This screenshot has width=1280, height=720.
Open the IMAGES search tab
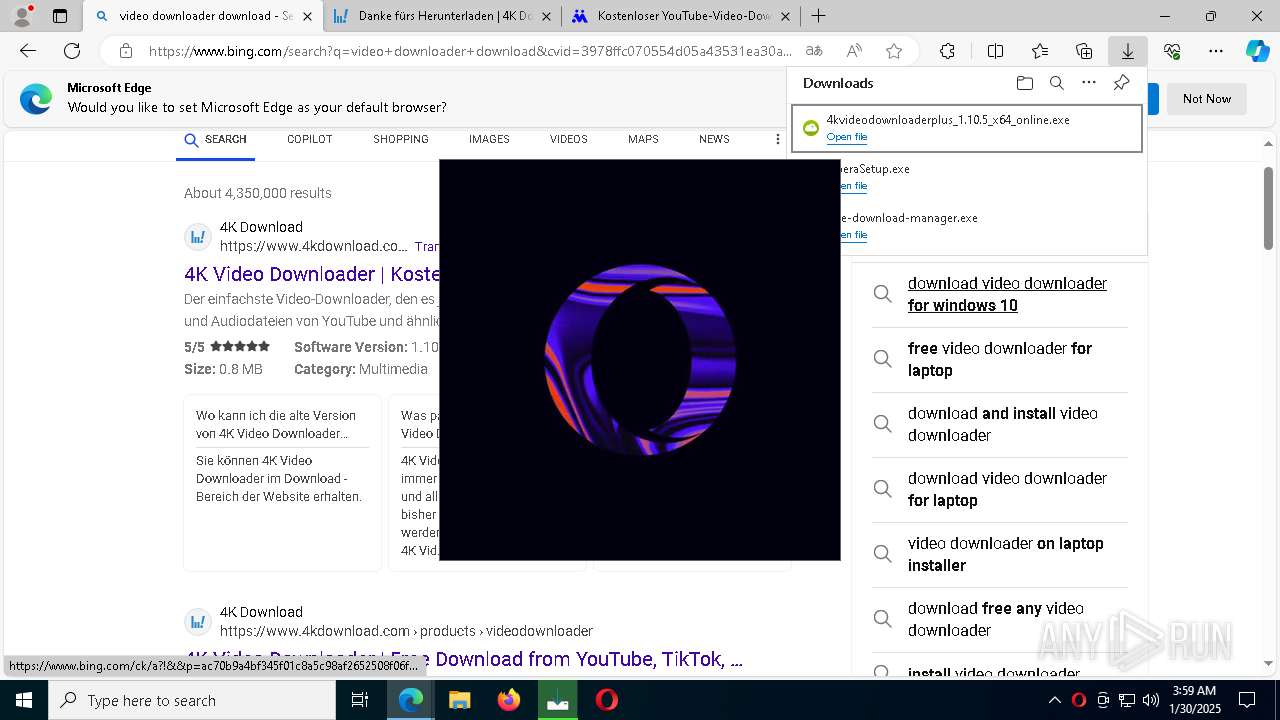[x=489, y=139]
